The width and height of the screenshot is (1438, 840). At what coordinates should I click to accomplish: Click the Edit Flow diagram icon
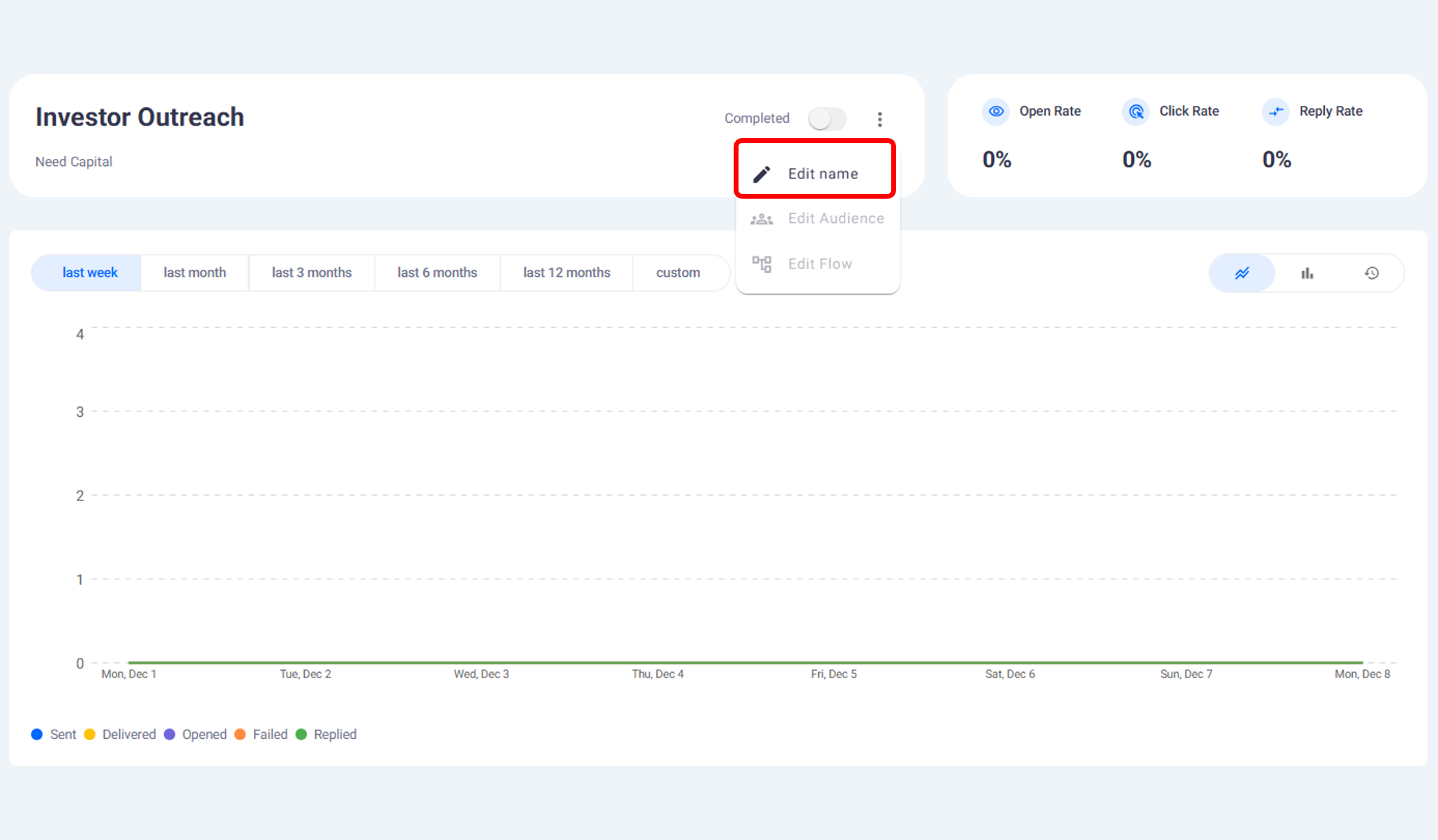[x=762, y=264]
